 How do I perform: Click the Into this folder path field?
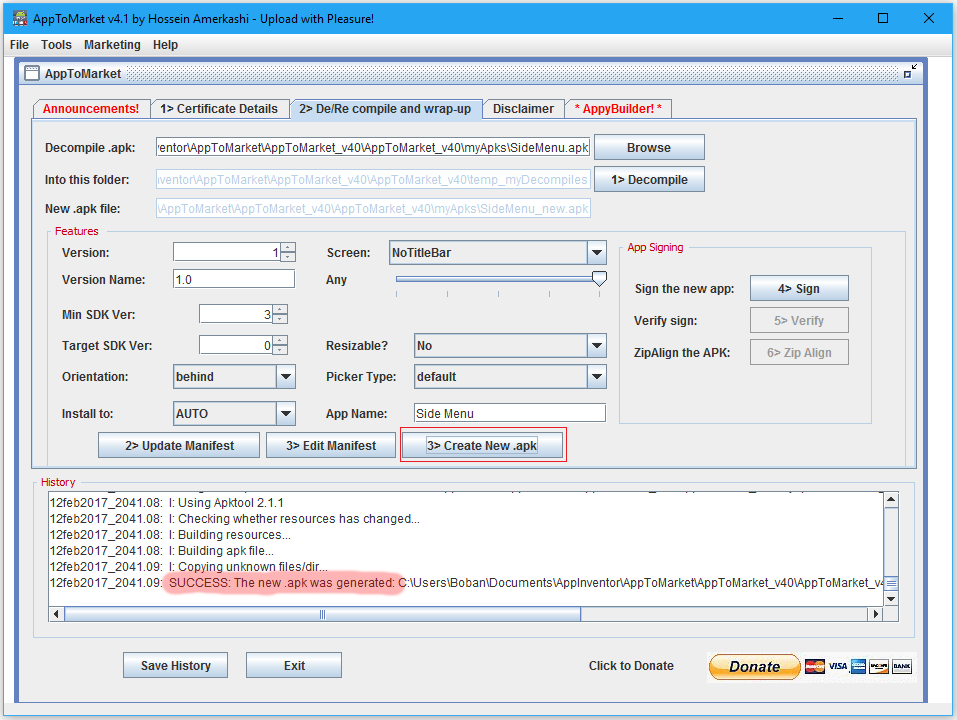[374, 179]
